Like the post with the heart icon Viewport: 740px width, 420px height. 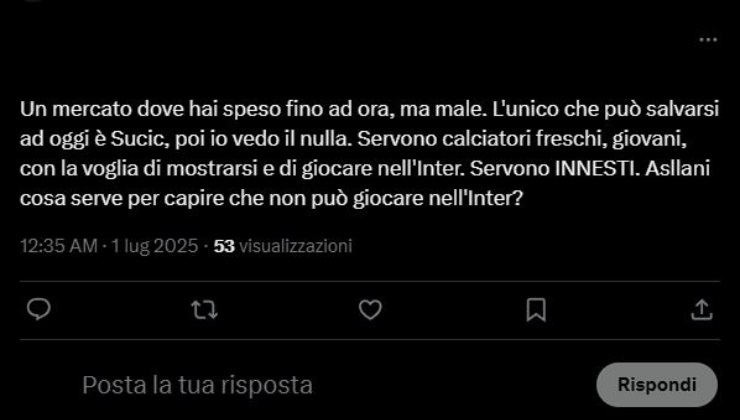click(x=370, y=310)
